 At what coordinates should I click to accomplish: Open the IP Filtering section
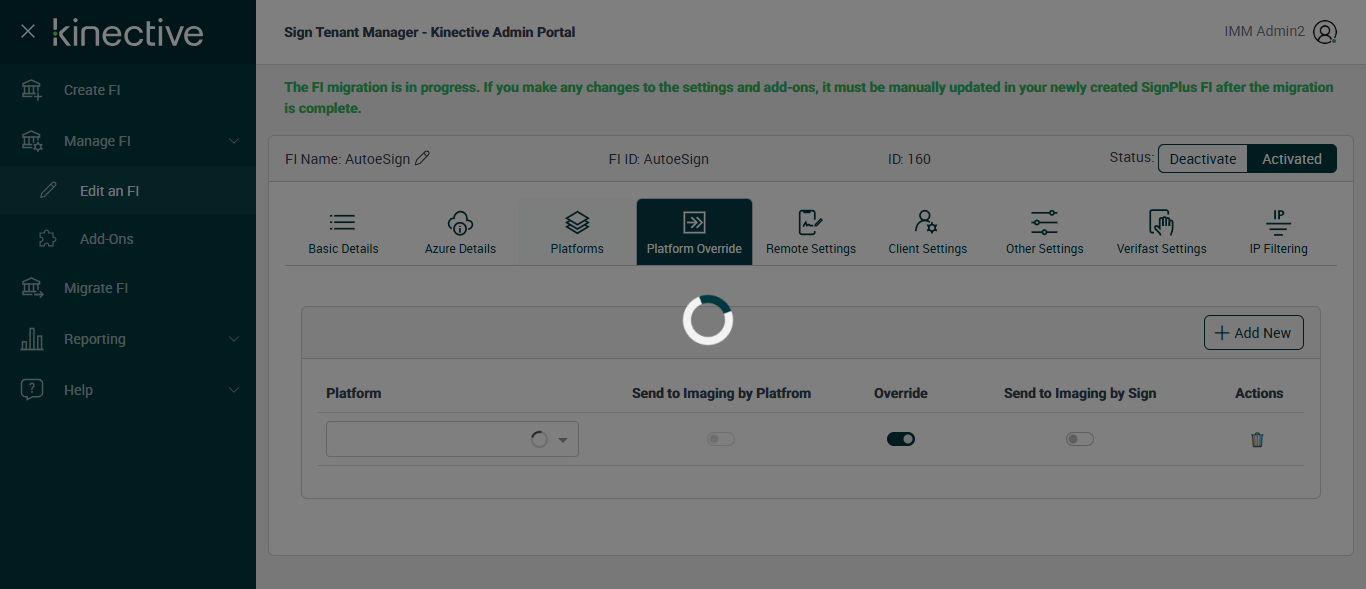point(1278,232)
